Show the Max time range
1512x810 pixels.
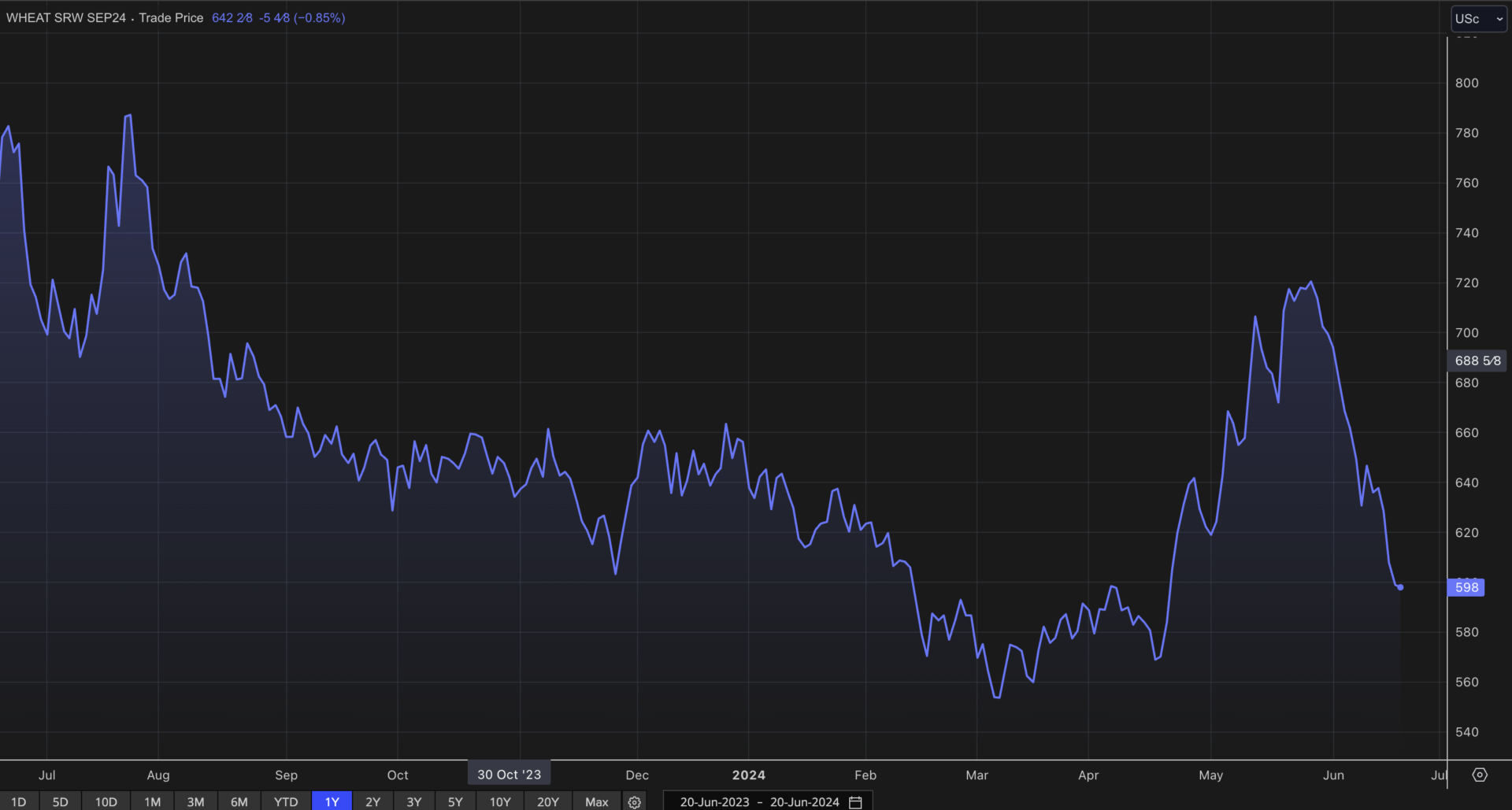click(x=596, y=801)
